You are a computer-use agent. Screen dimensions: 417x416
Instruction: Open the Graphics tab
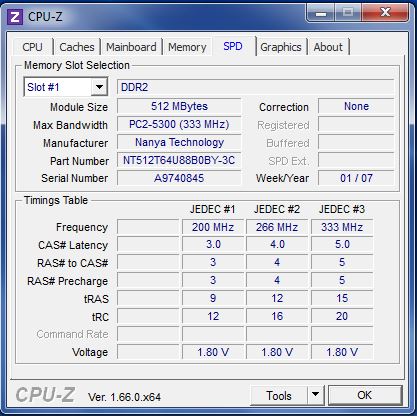tap(281, 47)
